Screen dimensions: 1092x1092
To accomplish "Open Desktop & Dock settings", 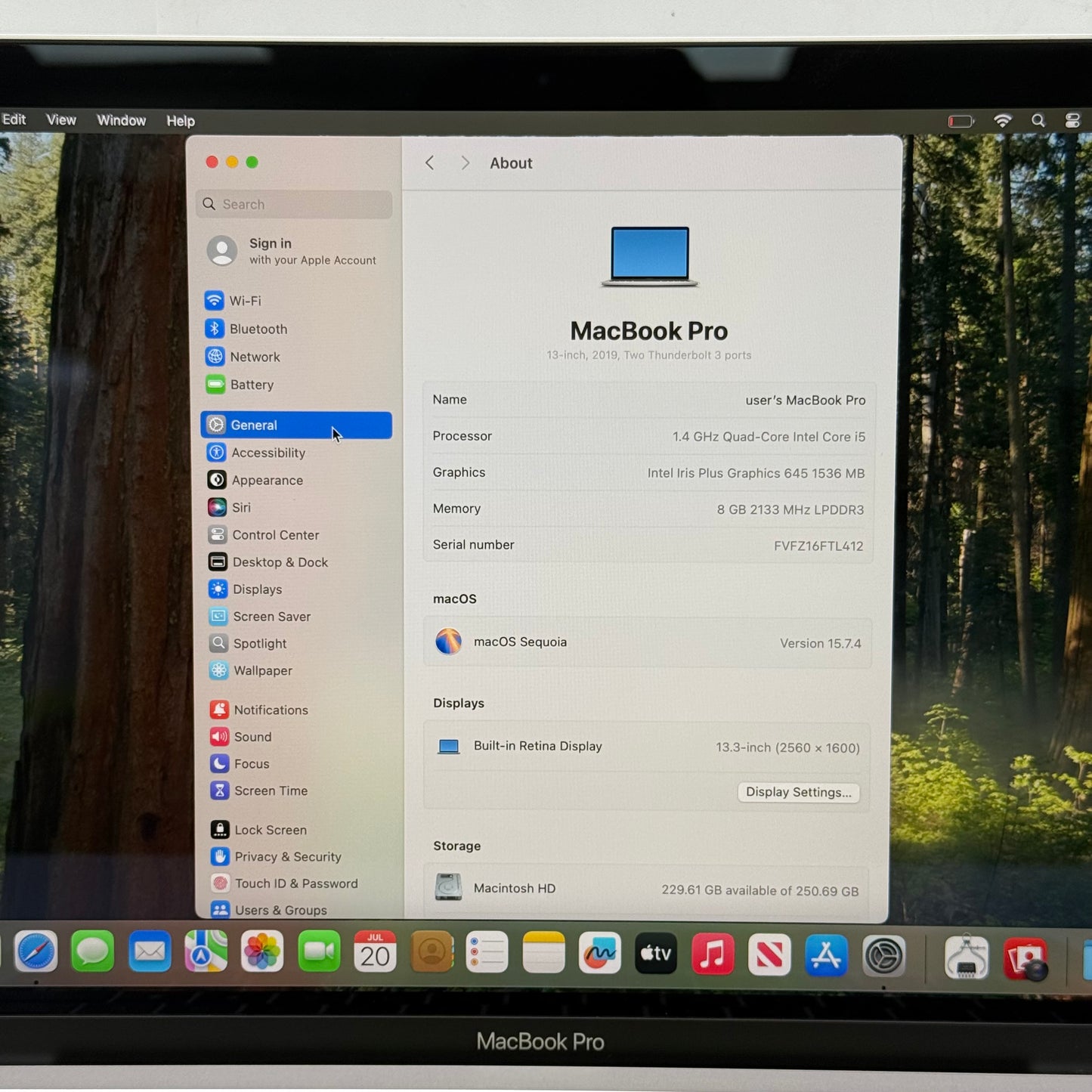I will point(295,561).
